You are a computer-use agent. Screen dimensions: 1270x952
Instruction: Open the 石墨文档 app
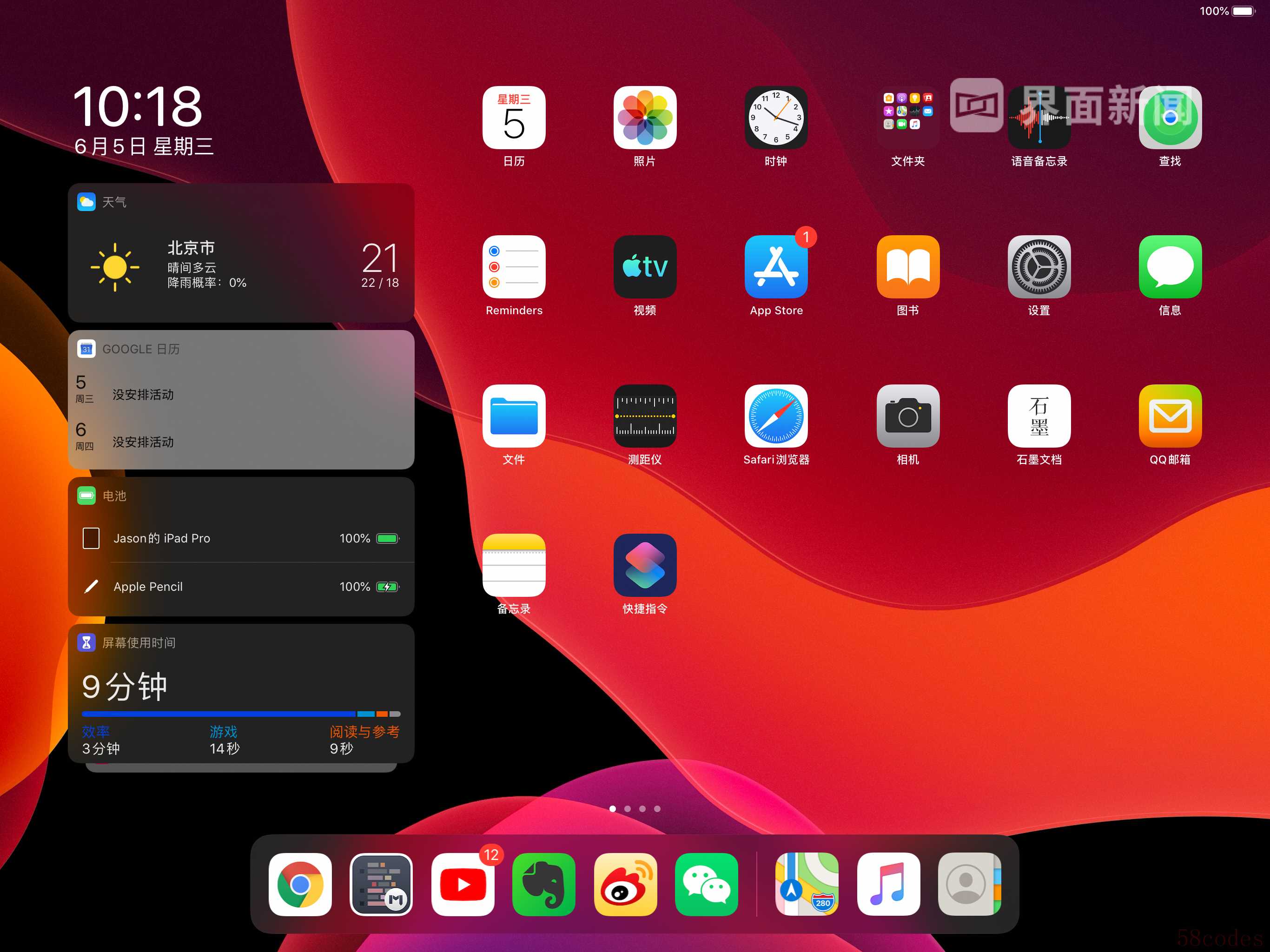[1038, 416]
